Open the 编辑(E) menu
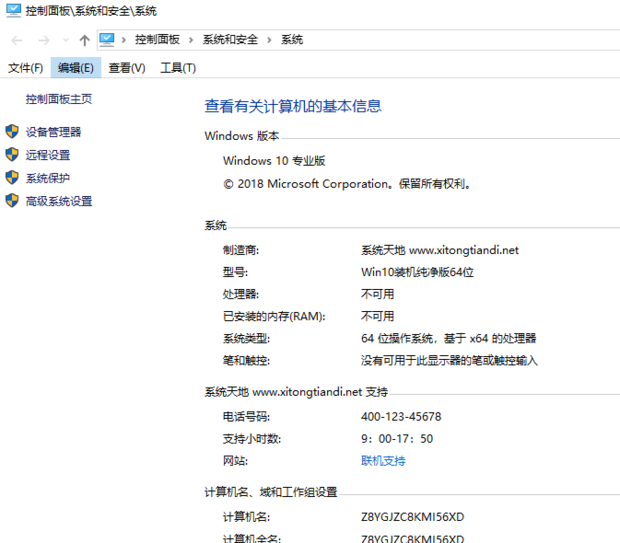This screenshot has width=620, height=543. tap(76, 68)
